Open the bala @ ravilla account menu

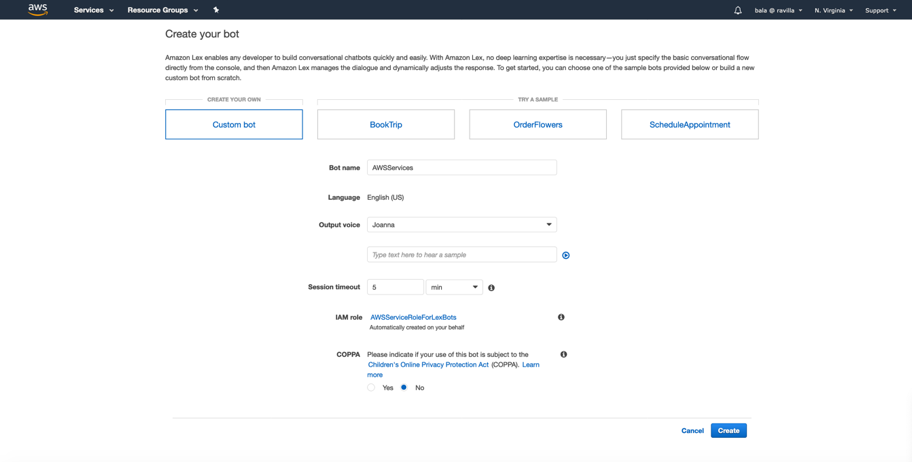point(778,10)
